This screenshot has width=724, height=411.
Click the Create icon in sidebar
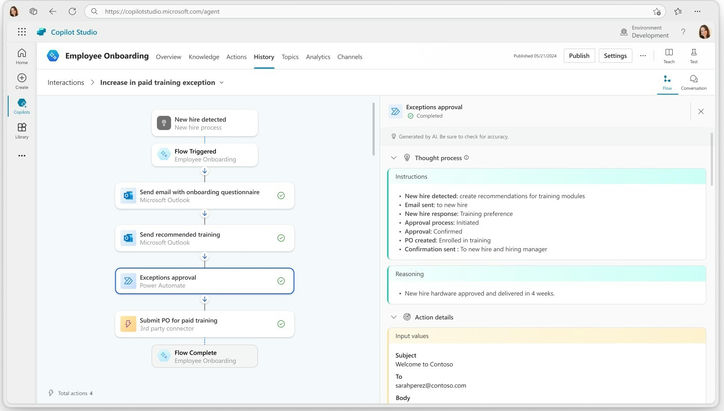(22, 80)
